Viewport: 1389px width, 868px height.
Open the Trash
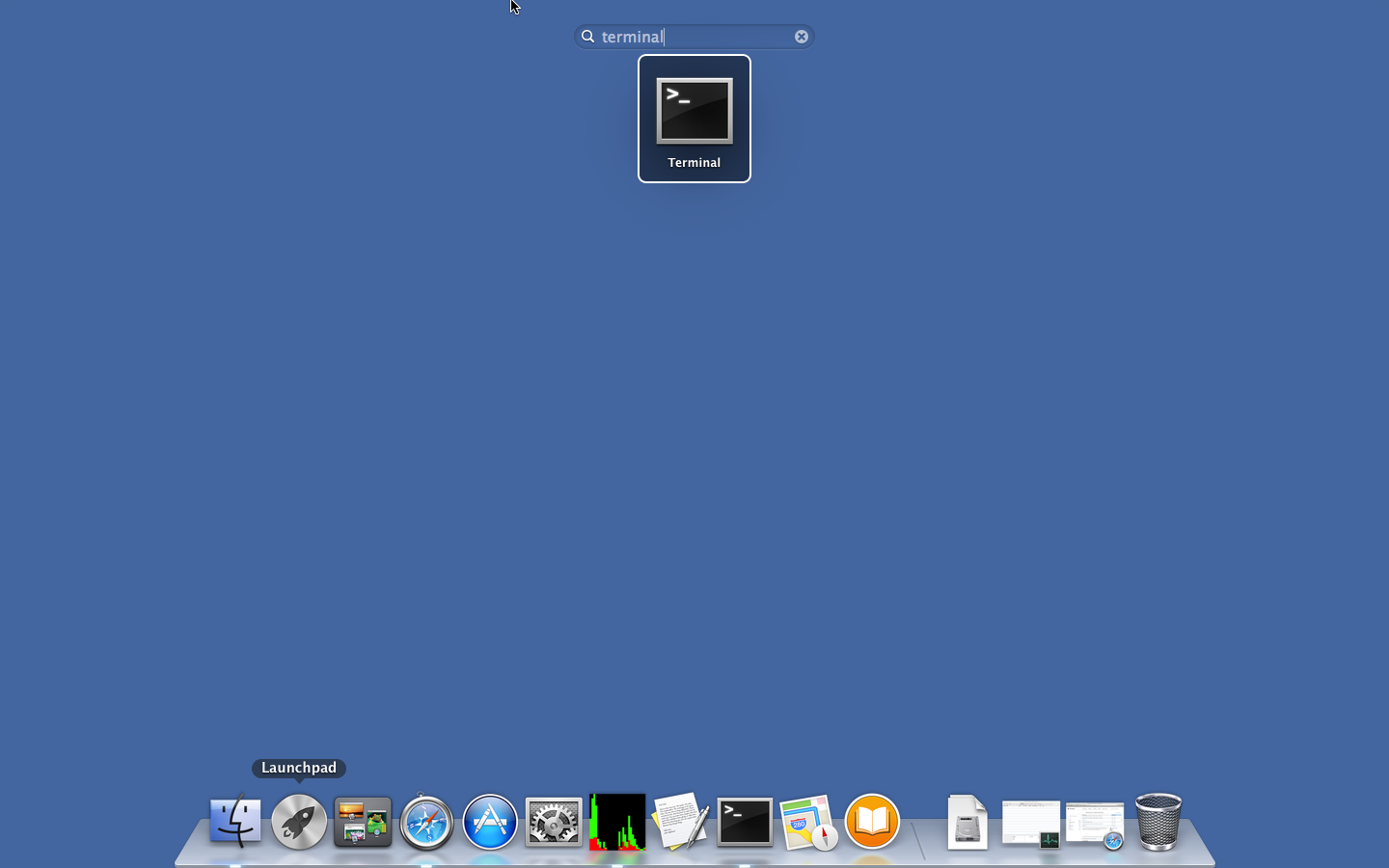[1158, 823]
